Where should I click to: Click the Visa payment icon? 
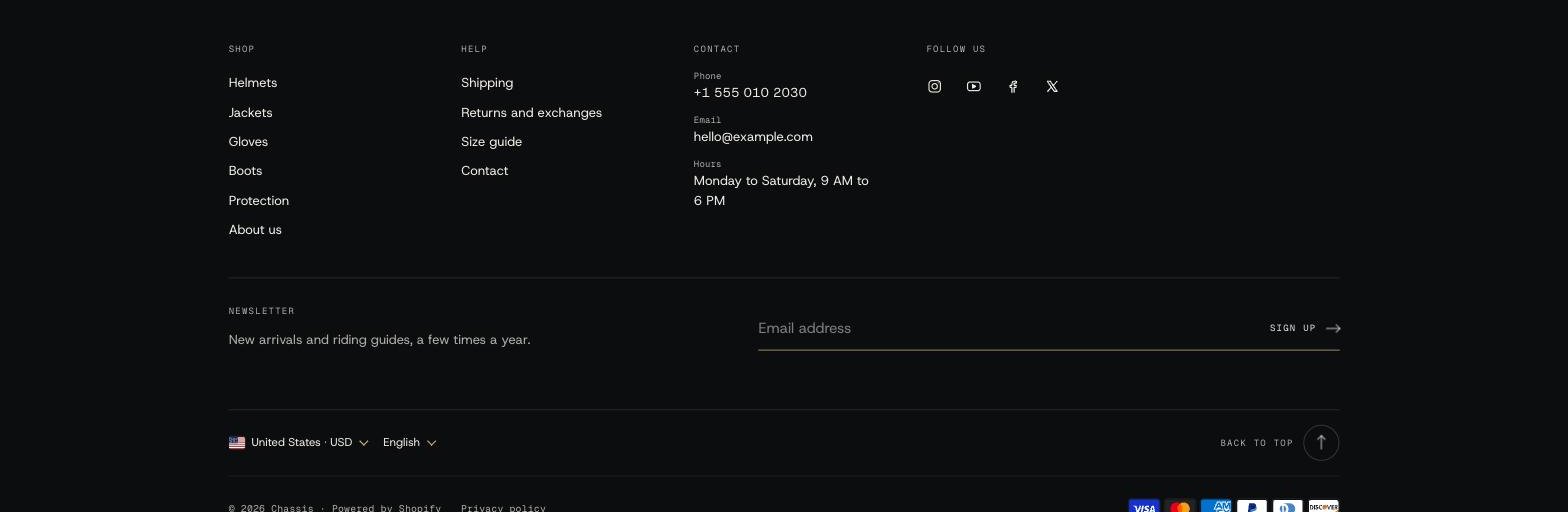coord(1144,507)
